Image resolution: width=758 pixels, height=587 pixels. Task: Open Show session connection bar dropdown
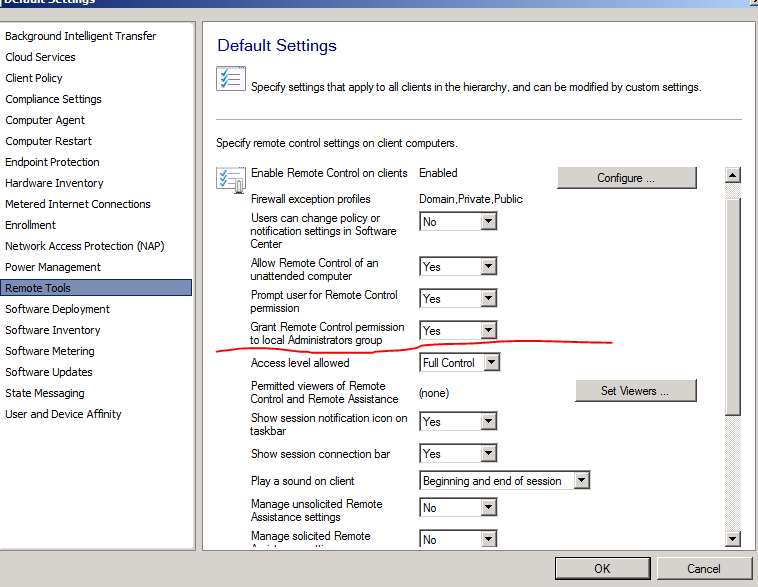(x=488, y=454)
